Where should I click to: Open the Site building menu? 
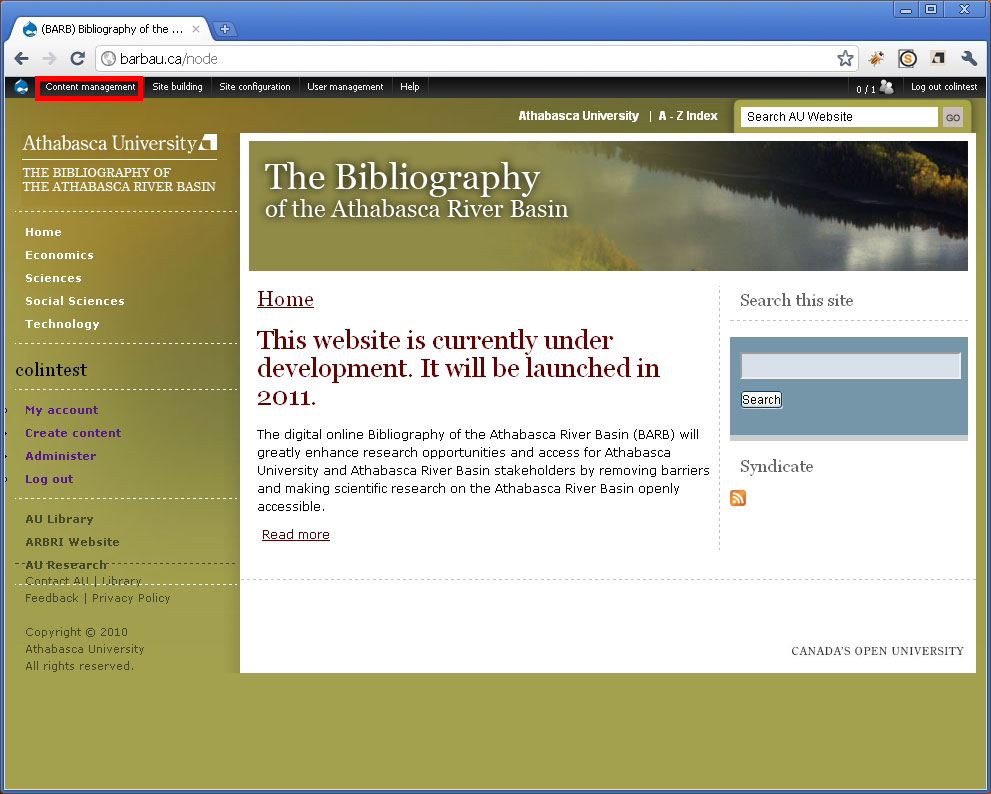[177, 87]
